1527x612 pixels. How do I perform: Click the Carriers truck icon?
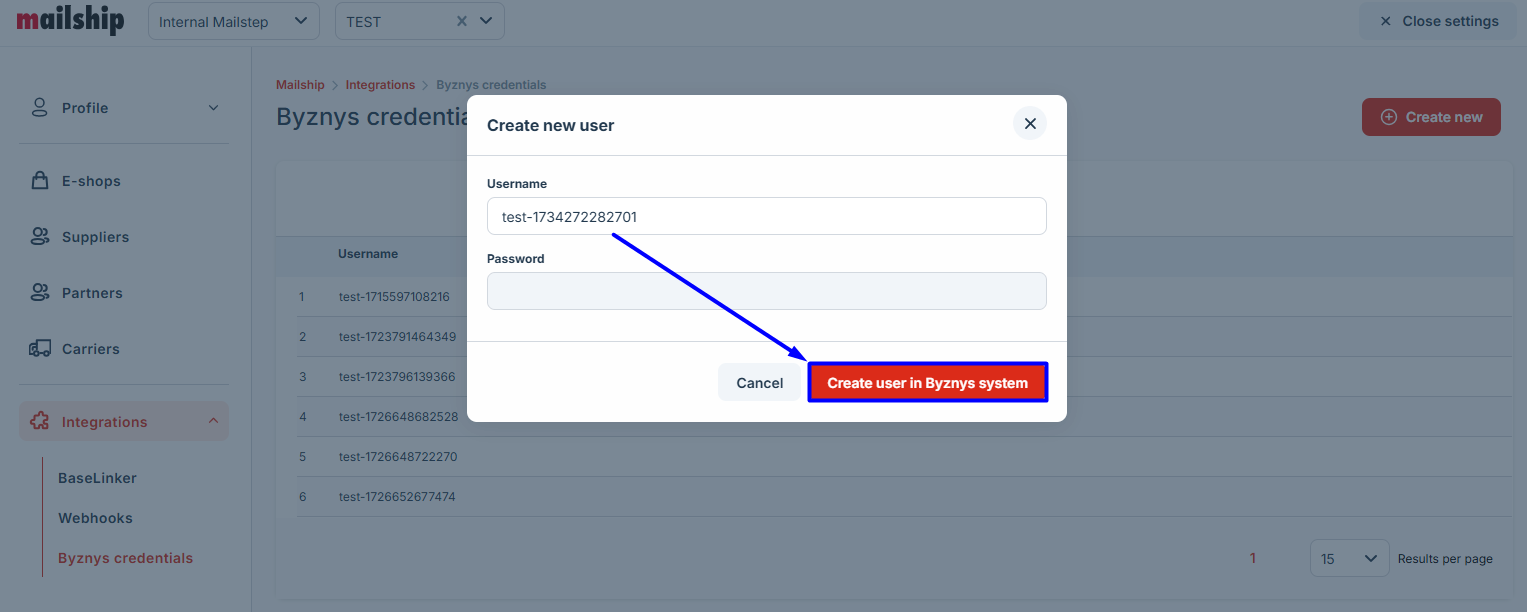point(40,349)
